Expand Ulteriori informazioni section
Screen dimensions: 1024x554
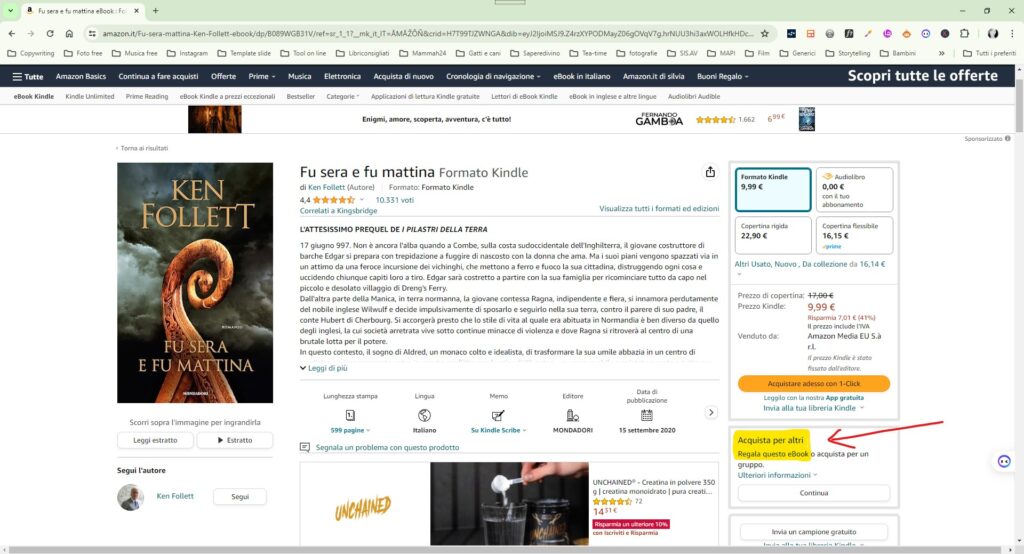point(777,475)
